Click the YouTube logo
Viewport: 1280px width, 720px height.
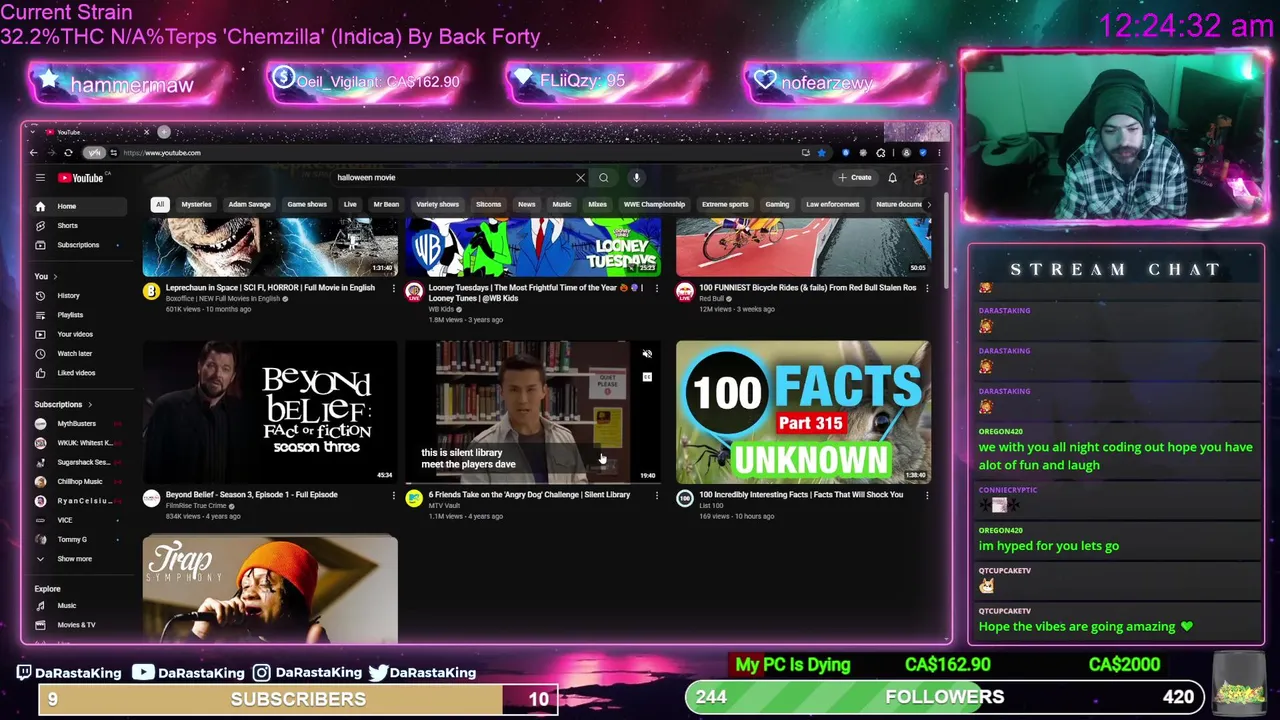(x=81, y=178)
